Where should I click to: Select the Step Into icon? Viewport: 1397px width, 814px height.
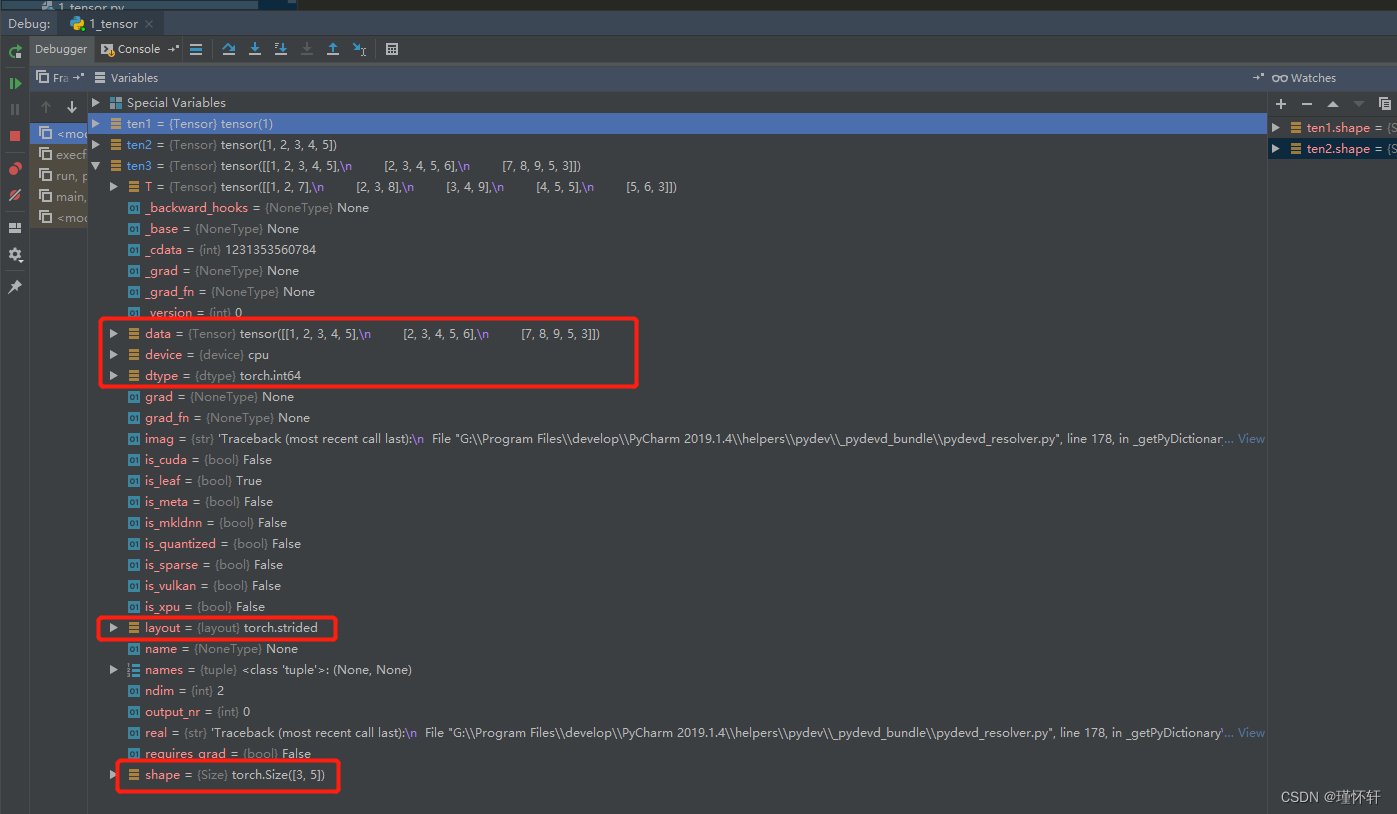coord(255,48)
